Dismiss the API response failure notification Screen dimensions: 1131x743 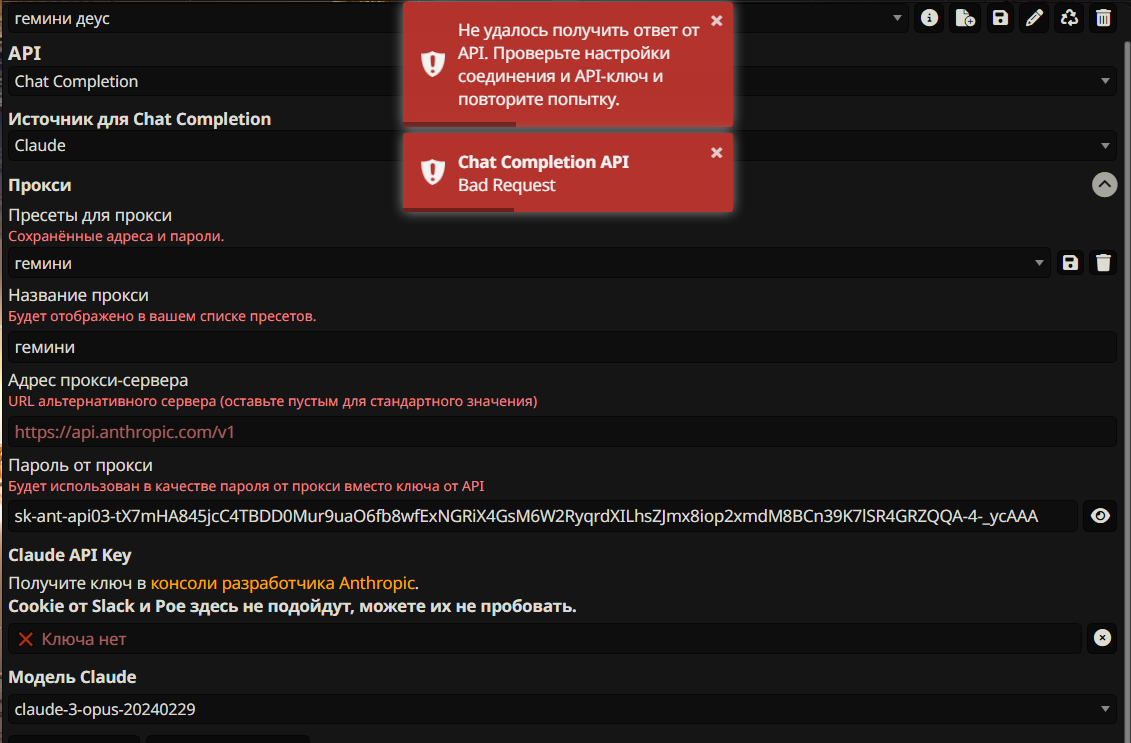pyautogui.click(x=716, y=21)
